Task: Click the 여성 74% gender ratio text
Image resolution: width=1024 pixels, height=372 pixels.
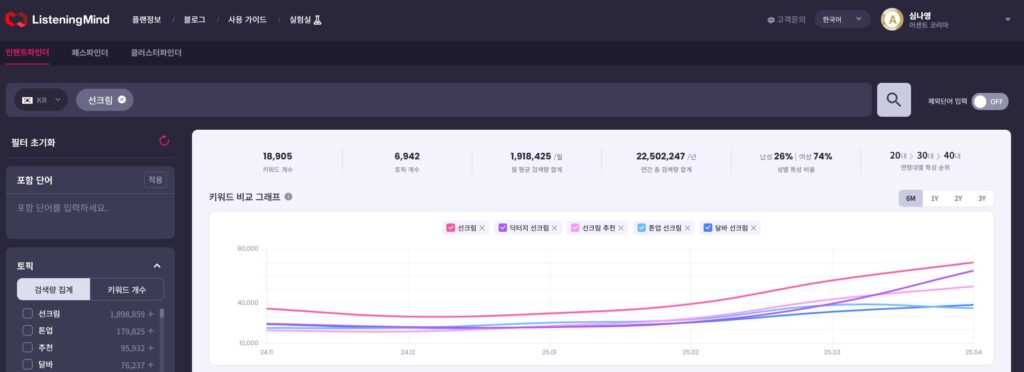Action: (816, 157)
